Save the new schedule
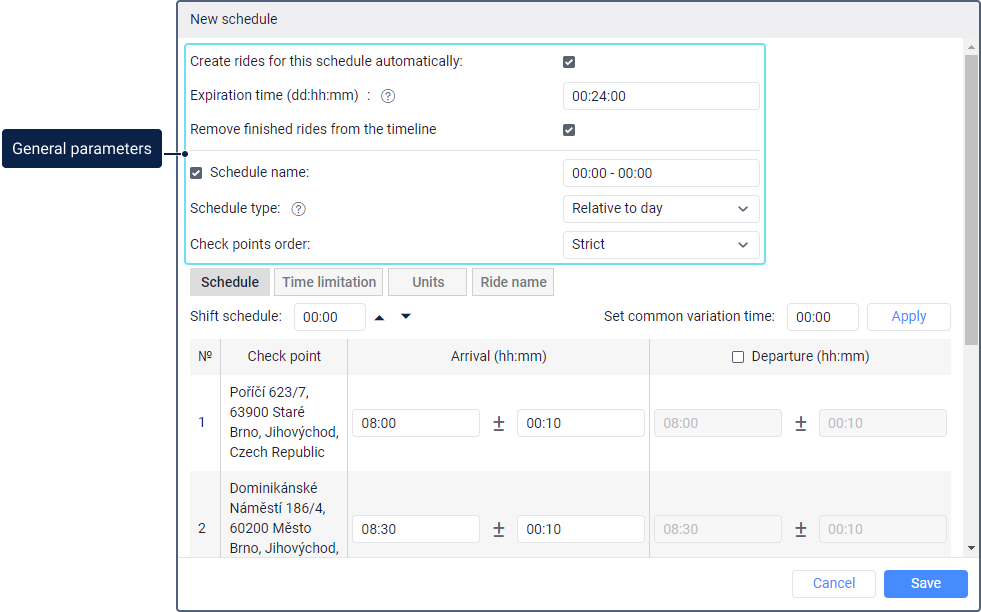981x612 pixels. (925, 584)
